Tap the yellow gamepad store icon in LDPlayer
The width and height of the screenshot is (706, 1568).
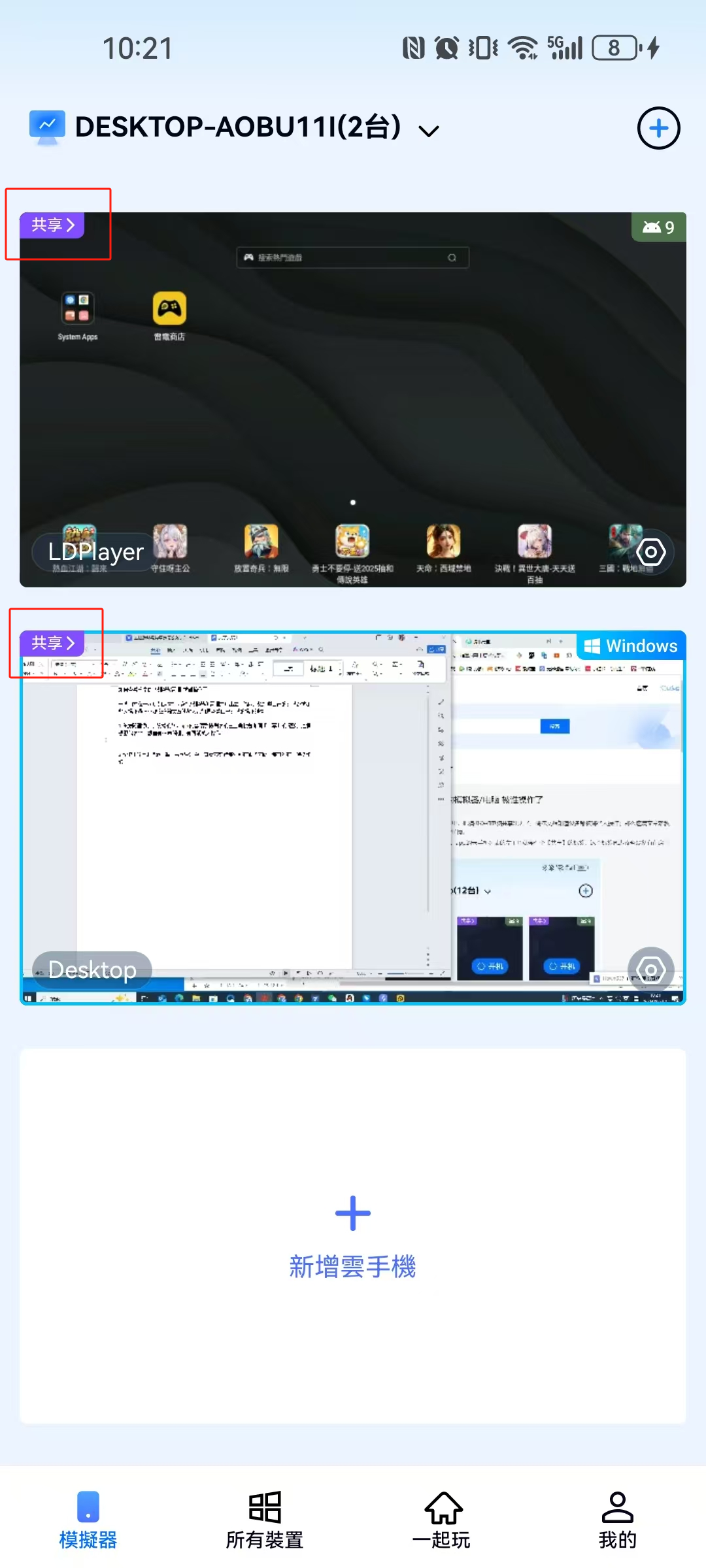pyautogui.click(x=169, y=309)
